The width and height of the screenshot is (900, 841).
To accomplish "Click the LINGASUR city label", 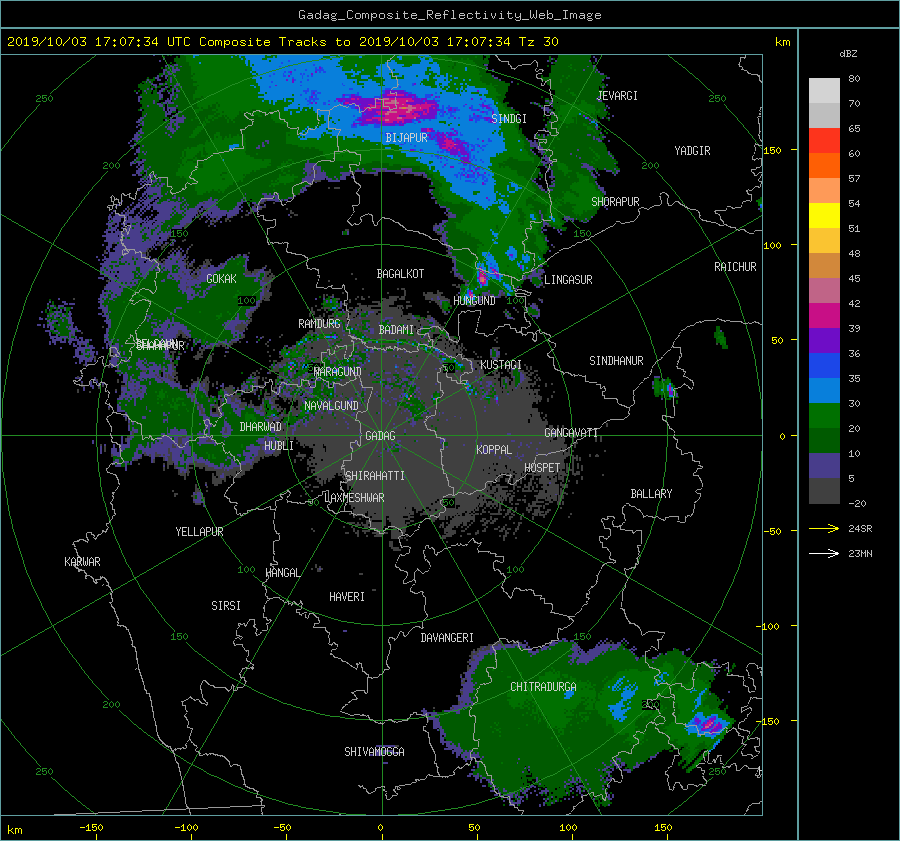I will 568,280.
